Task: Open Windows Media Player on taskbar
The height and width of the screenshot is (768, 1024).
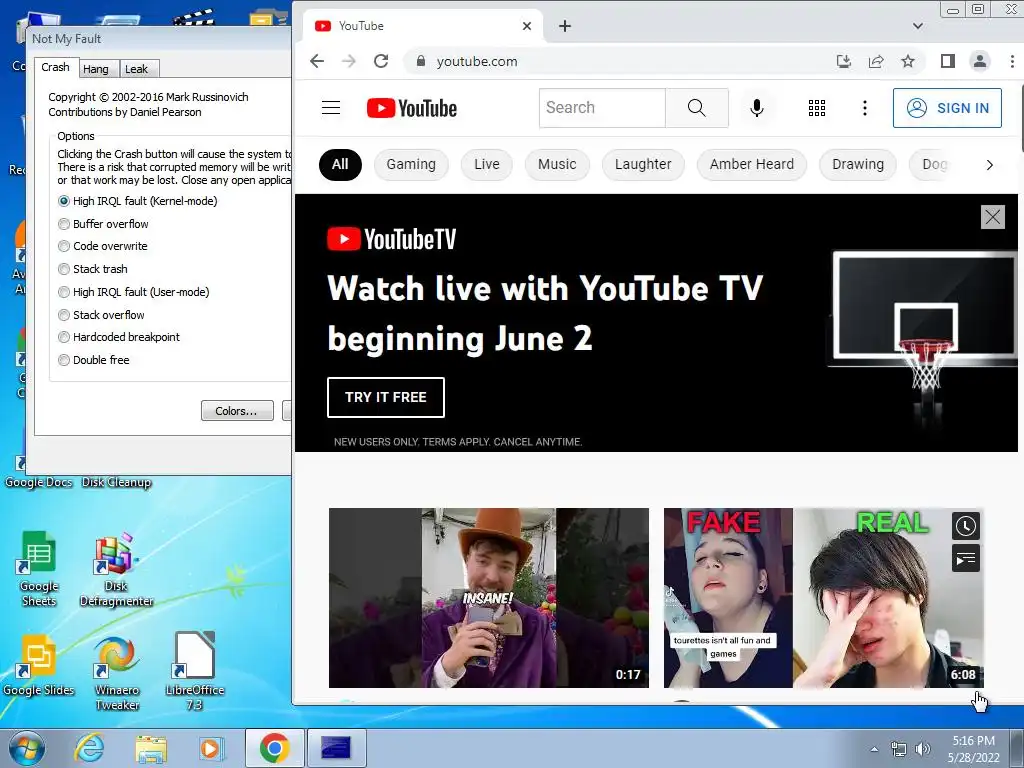Action: click(210, 748)
